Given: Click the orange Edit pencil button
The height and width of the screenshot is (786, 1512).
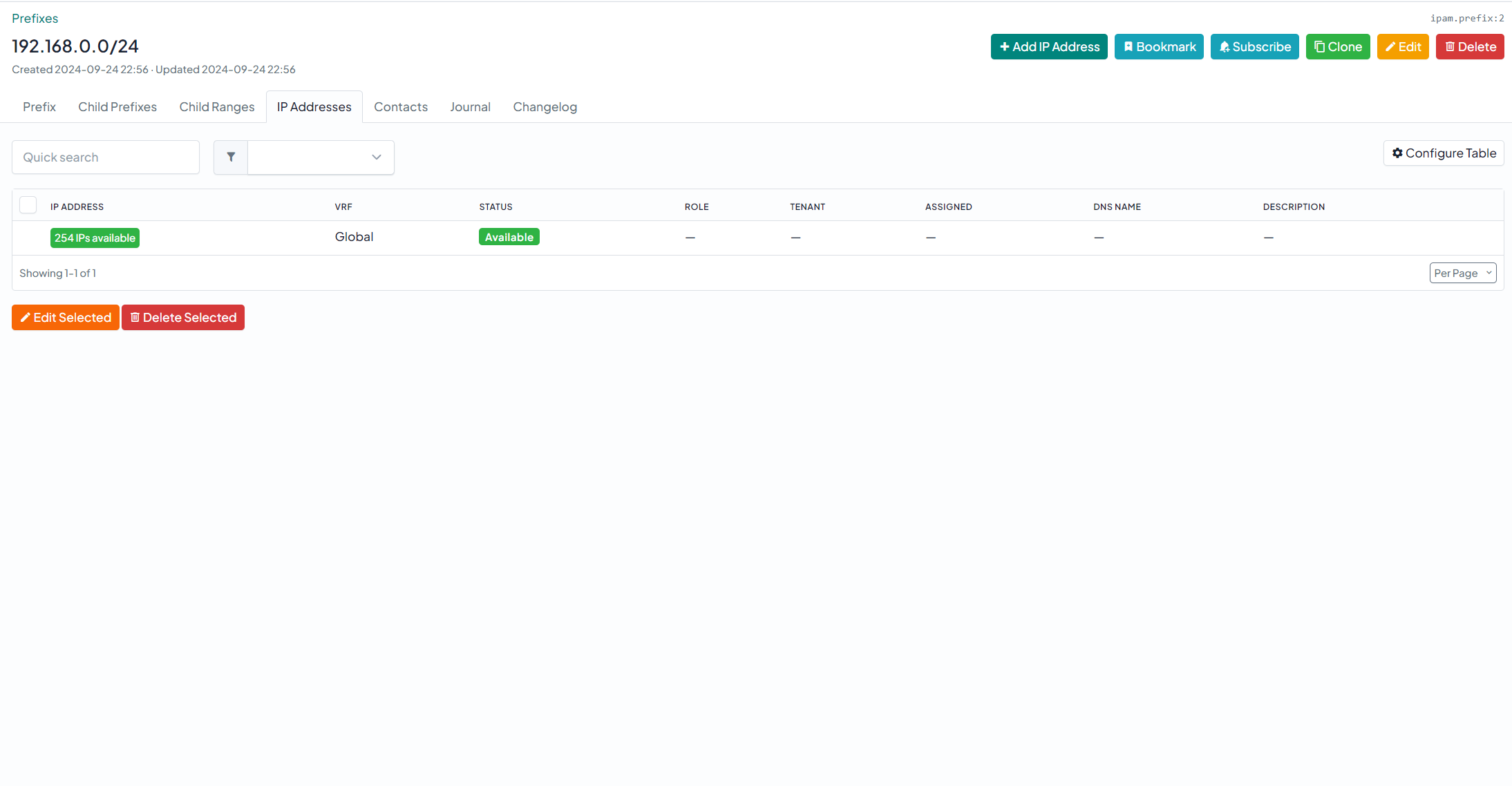Looking at the screenshot, I should [1402, 47].
